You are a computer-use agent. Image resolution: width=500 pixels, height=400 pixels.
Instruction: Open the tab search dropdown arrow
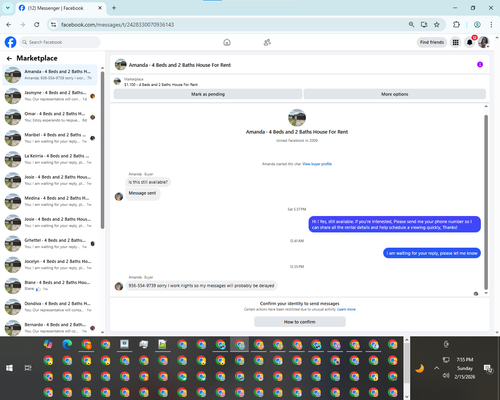click(8, 8)
